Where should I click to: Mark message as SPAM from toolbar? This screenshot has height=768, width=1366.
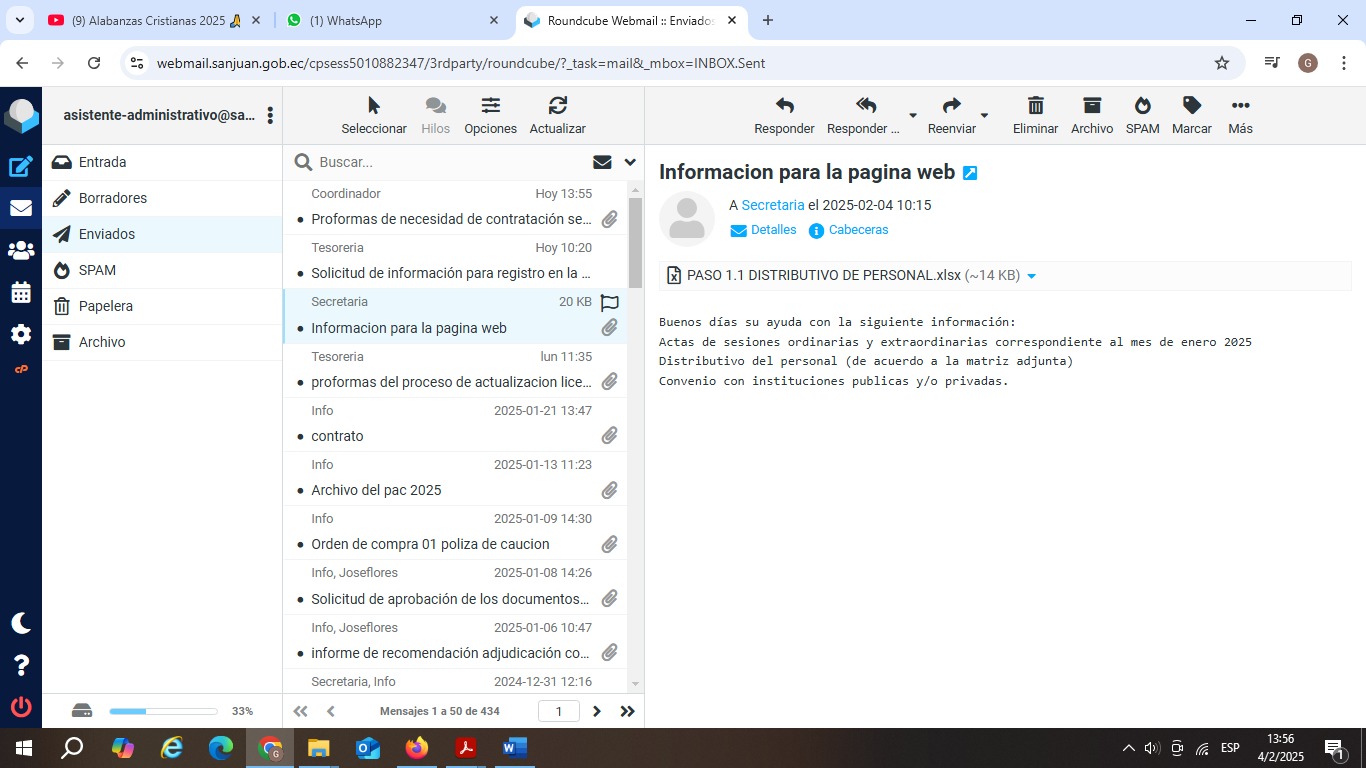click(x=1142, y=116)
